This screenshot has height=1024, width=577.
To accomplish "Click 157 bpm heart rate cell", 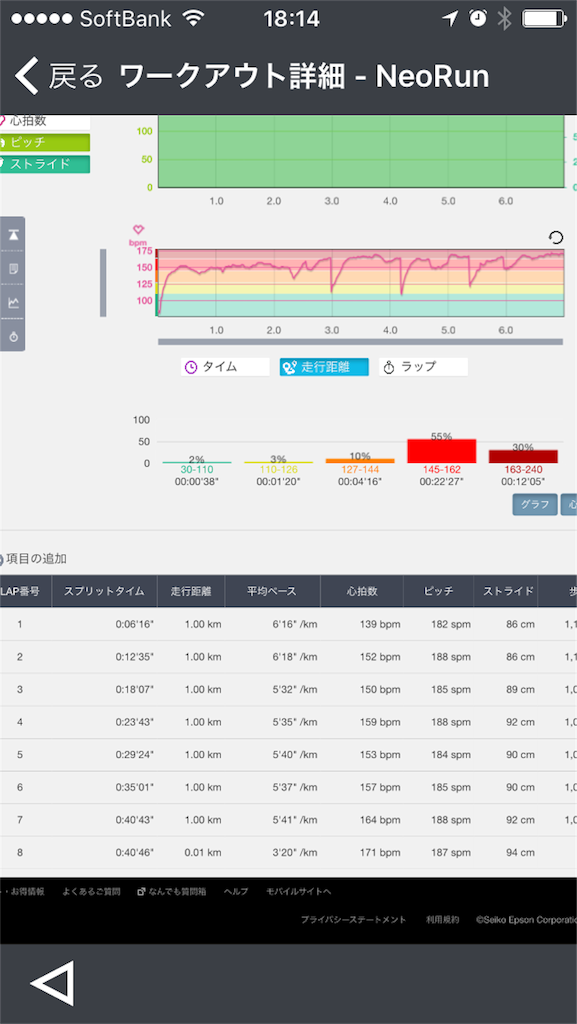I will (380, 788).
